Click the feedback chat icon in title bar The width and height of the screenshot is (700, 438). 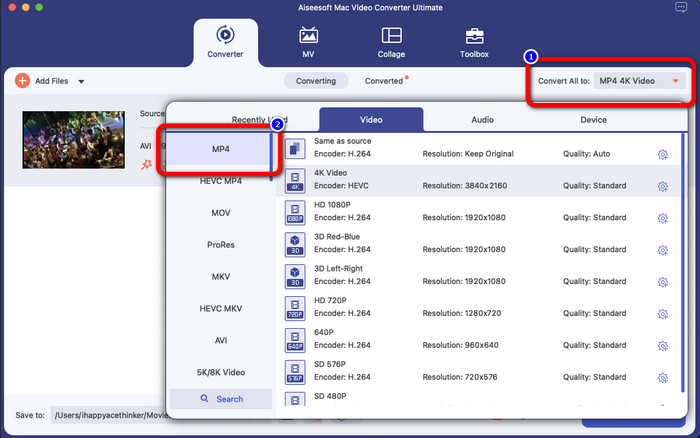[x=681, y=7]
